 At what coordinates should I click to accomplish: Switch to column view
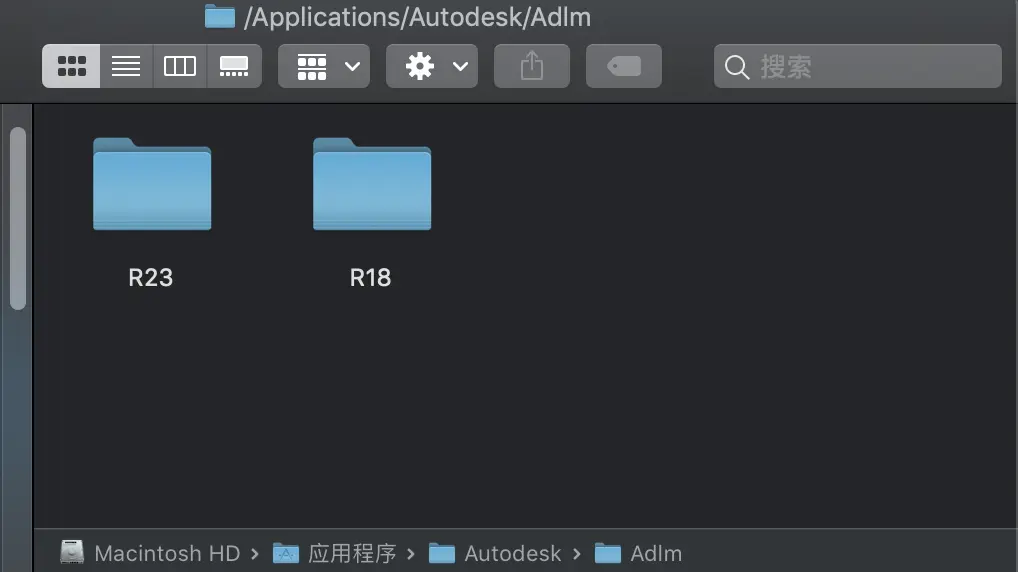coord(180,66)
